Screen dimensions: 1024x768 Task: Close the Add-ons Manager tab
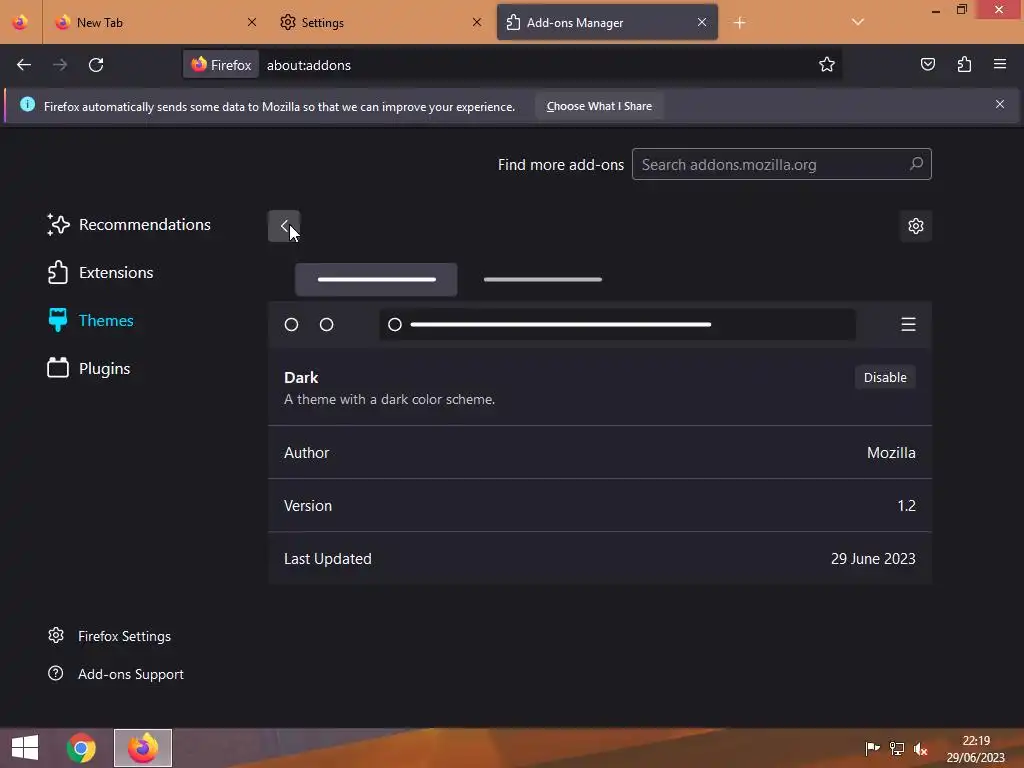point(702,22)
